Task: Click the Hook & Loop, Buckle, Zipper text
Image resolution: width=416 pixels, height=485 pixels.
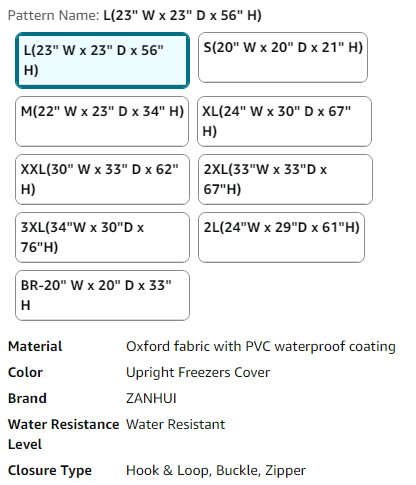Action: click(x=216, y=470)
